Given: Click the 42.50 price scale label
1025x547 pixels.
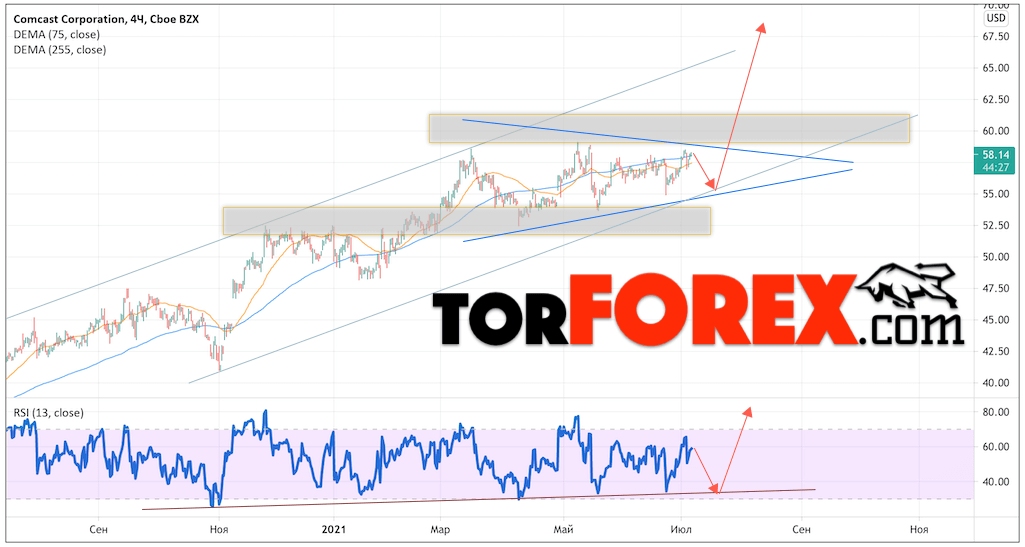Looking at the screenshot, I should 994,351.
